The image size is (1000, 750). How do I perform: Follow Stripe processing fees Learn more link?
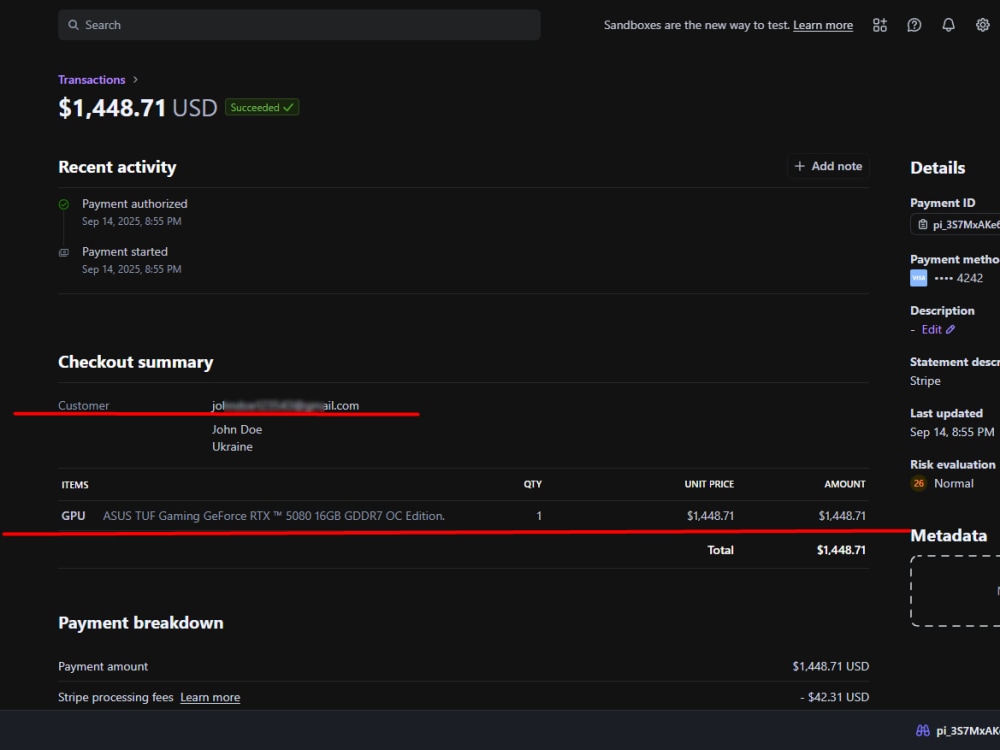click(x=210, y=698)
